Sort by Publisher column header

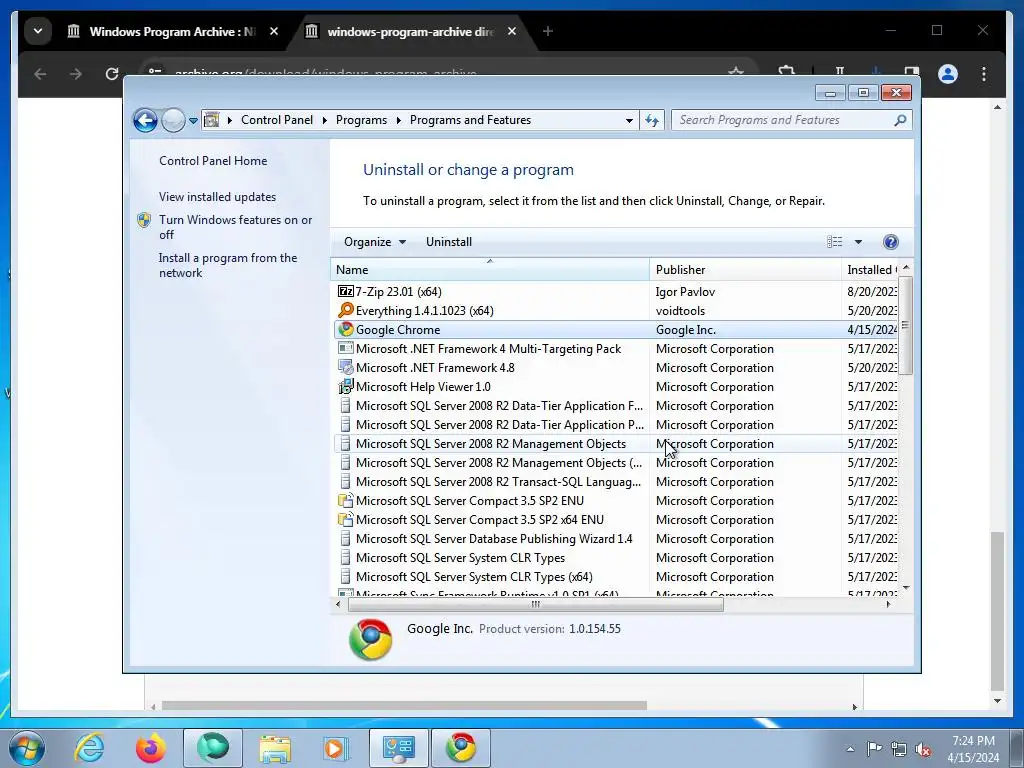(745, 270)
